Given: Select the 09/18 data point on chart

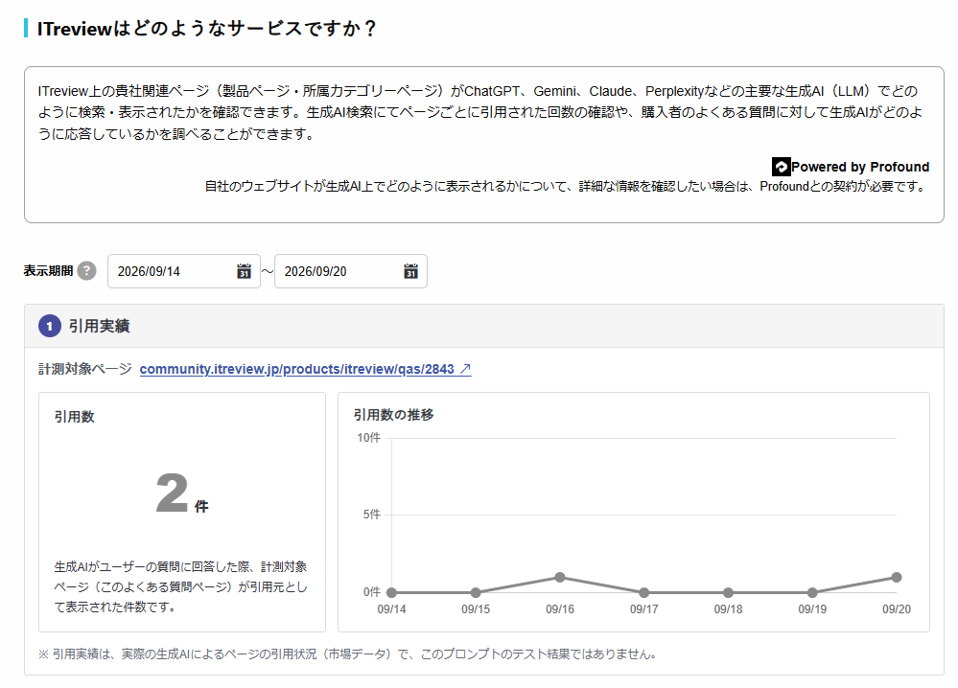Looking at the screenshot, I should pos(728,593).
